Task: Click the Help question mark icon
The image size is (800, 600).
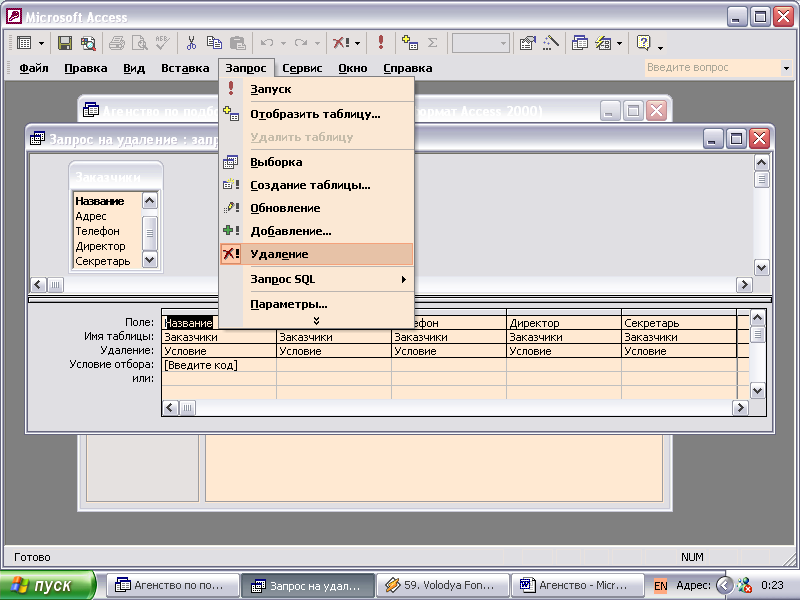Action: pos(644,43)
